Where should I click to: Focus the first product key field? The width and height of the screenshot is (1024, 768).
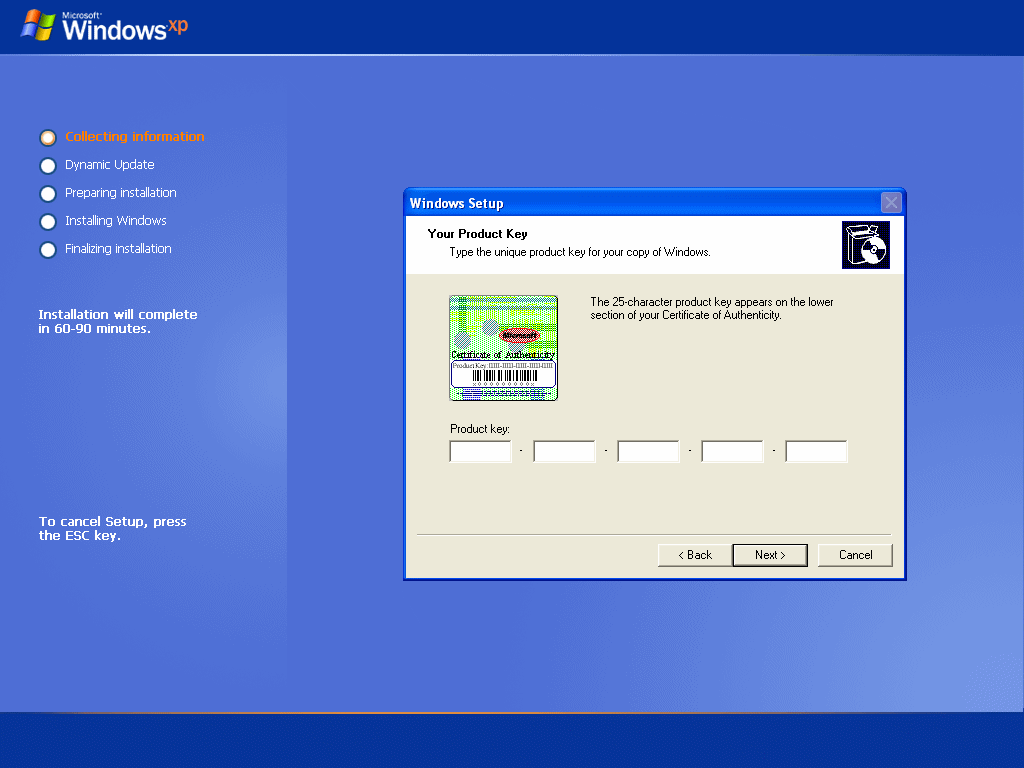(481, 451)
